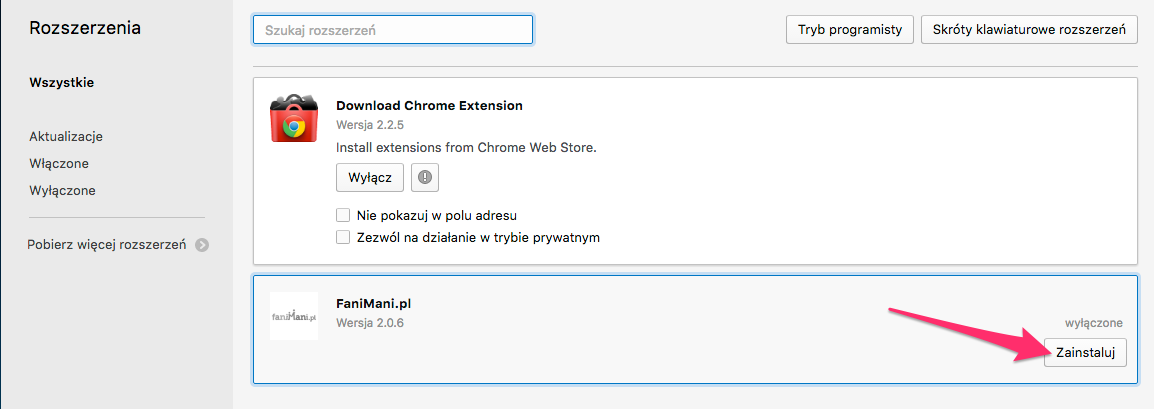Viewport: 1154px width, 409px height.
Task: Turn on Tryb programisty
Action: tap(849, 30)
